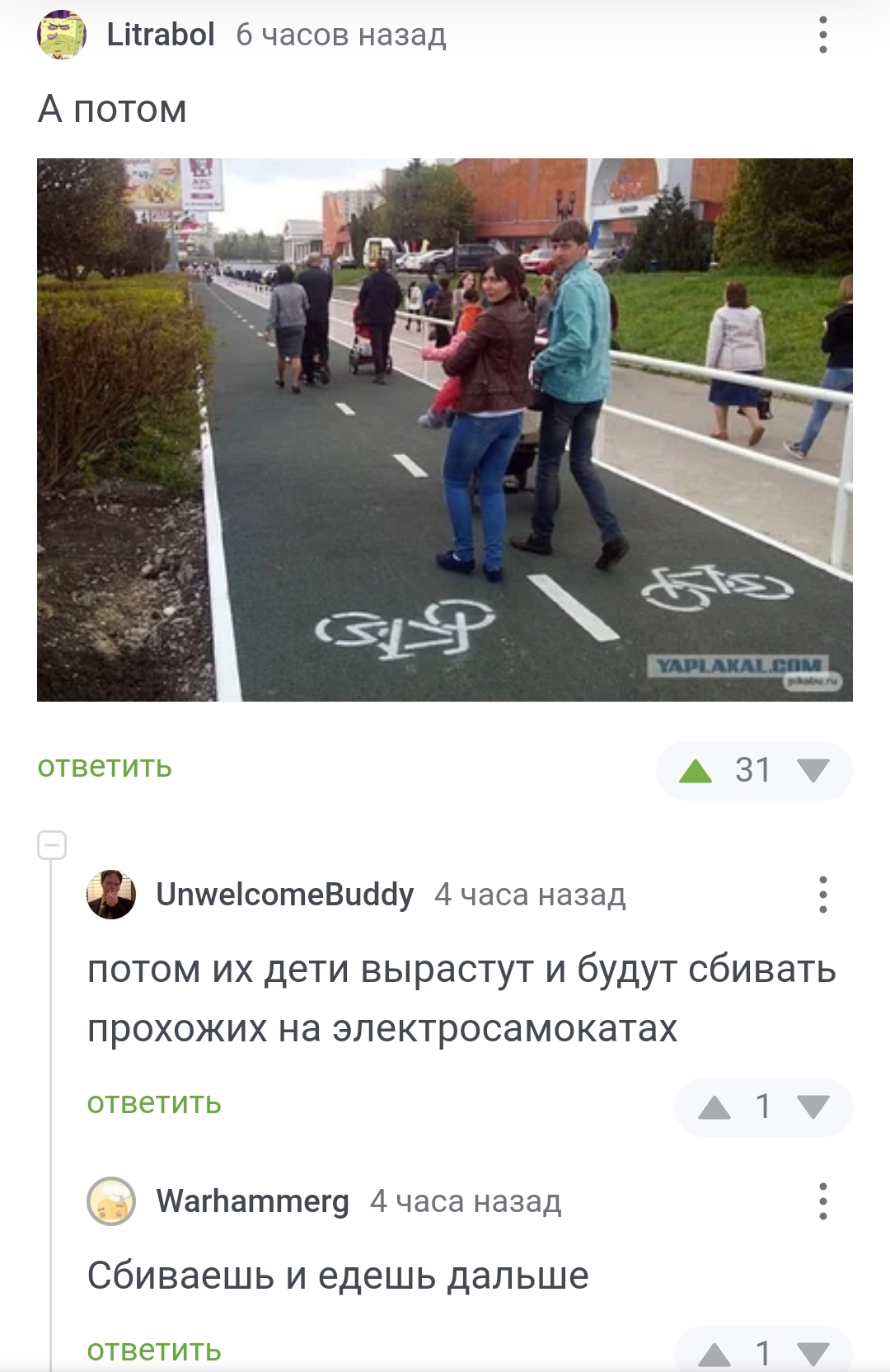This screenshot has height=1372, width=890.
Task: Open the bike lane photo attachment
Action: click(x=445, y=430)
